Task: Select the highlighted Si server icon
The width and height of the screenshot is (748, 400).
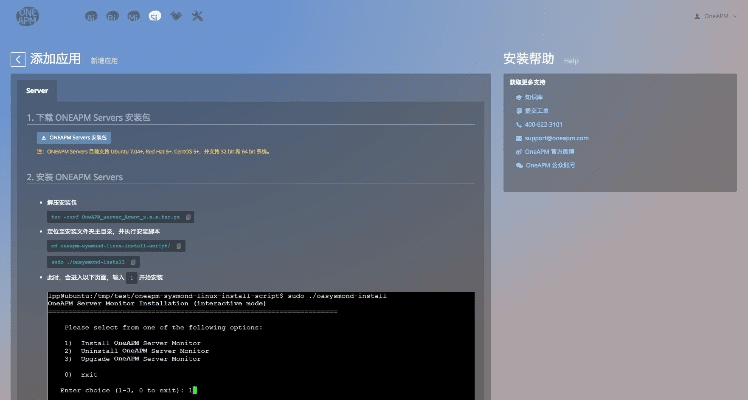Action: click(154, 17)
